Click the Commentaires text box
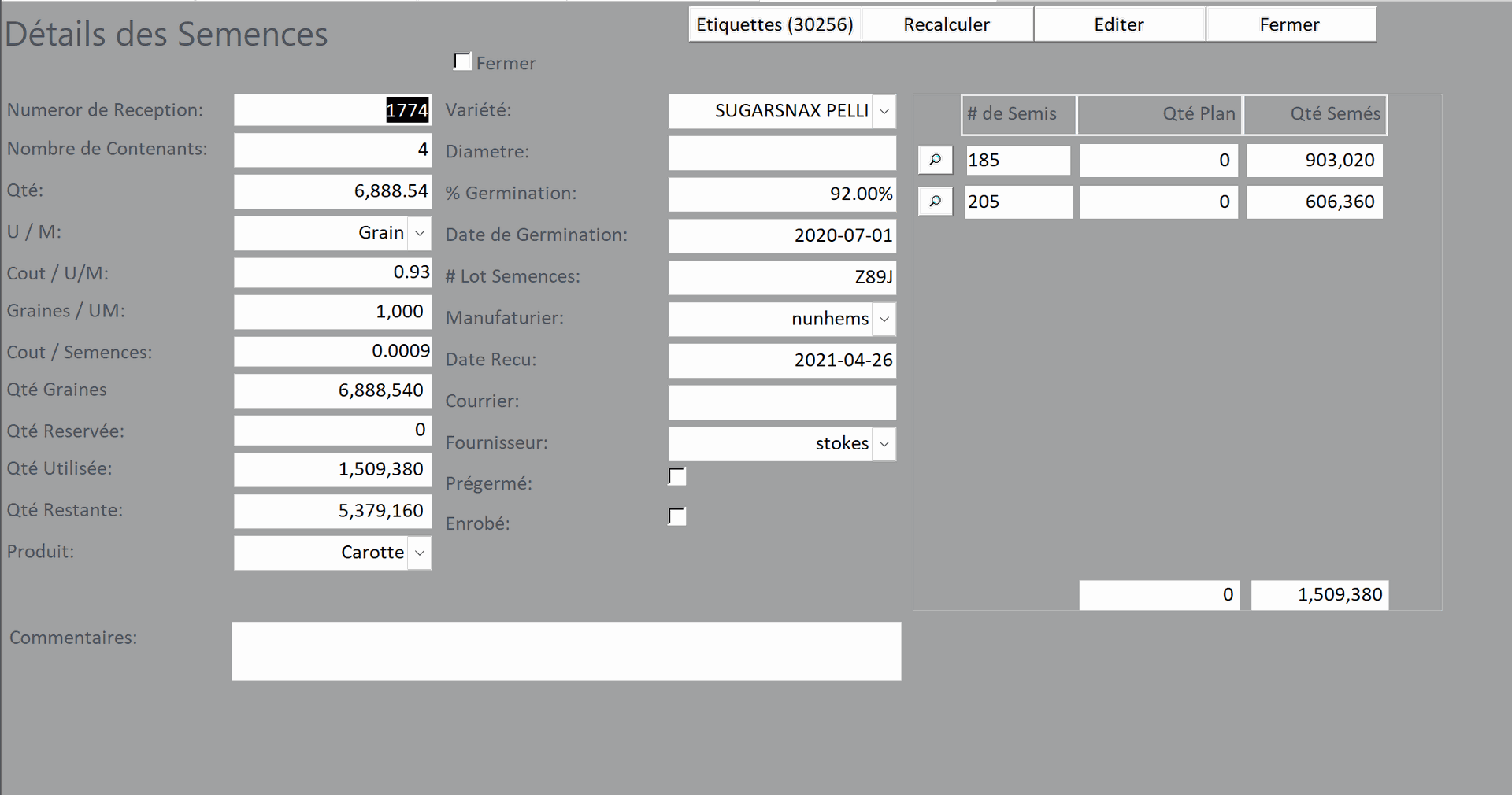Image resolution: width=1512 pixels, height=795 pixels. pyautogui.click(x=566, y=651)
